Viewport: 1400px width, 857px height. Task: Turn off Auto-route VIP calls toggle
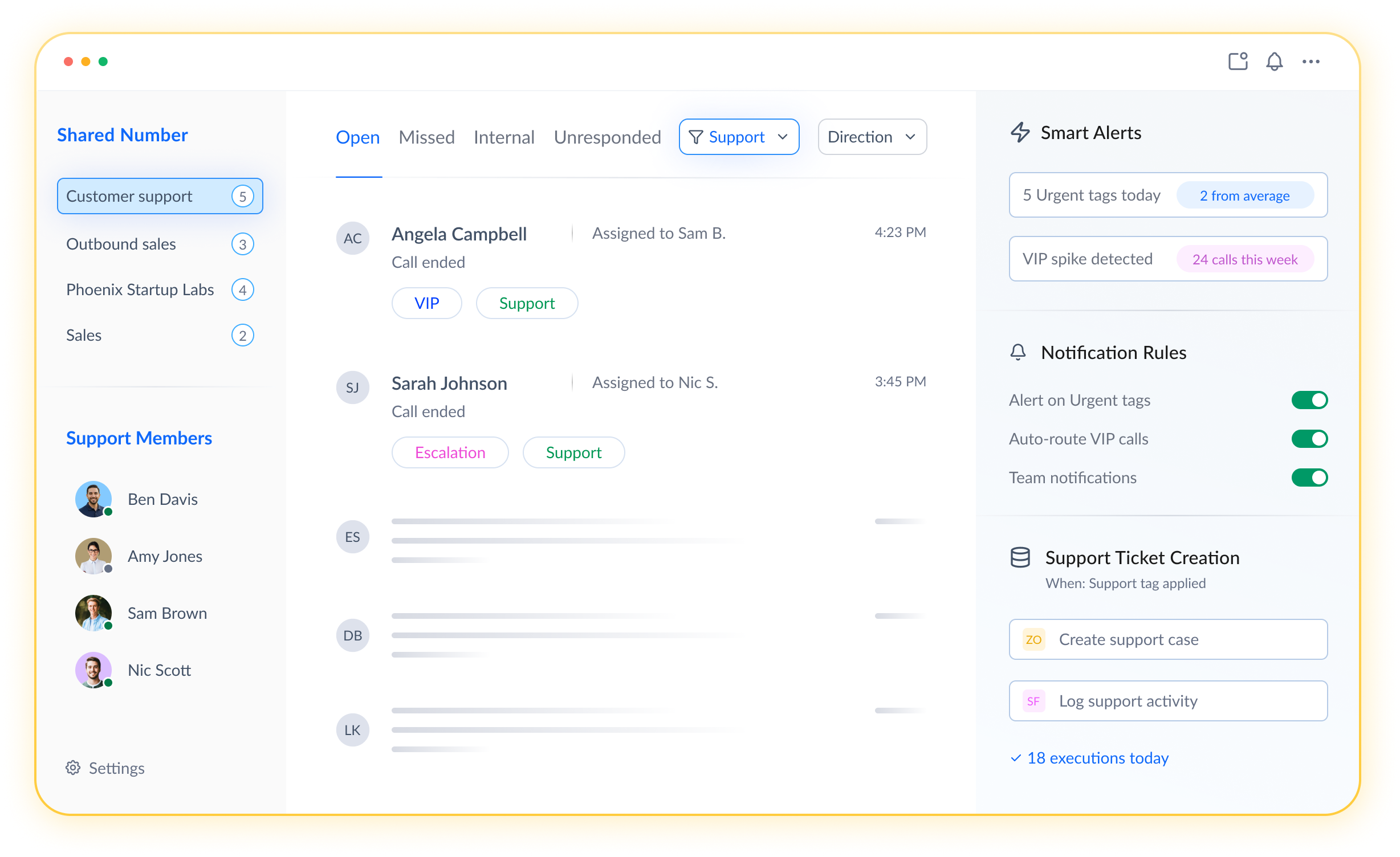(x=1309, y=439)
